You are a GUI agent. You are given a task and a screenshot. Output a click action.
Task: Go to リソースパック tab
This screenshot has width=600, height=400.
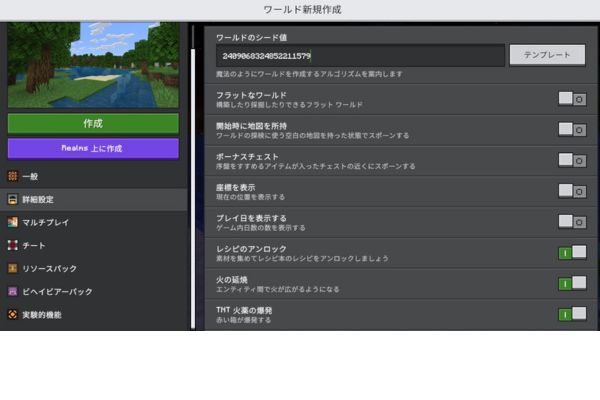(94, 268)
